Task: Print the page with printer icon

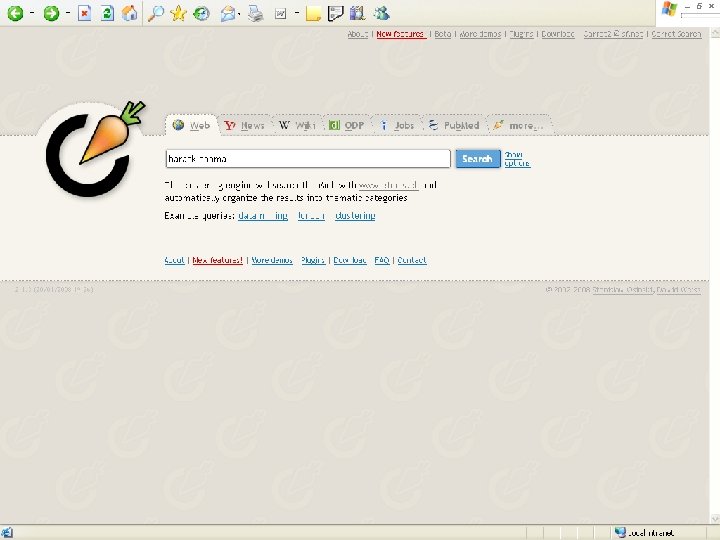Action: (255, 14)
